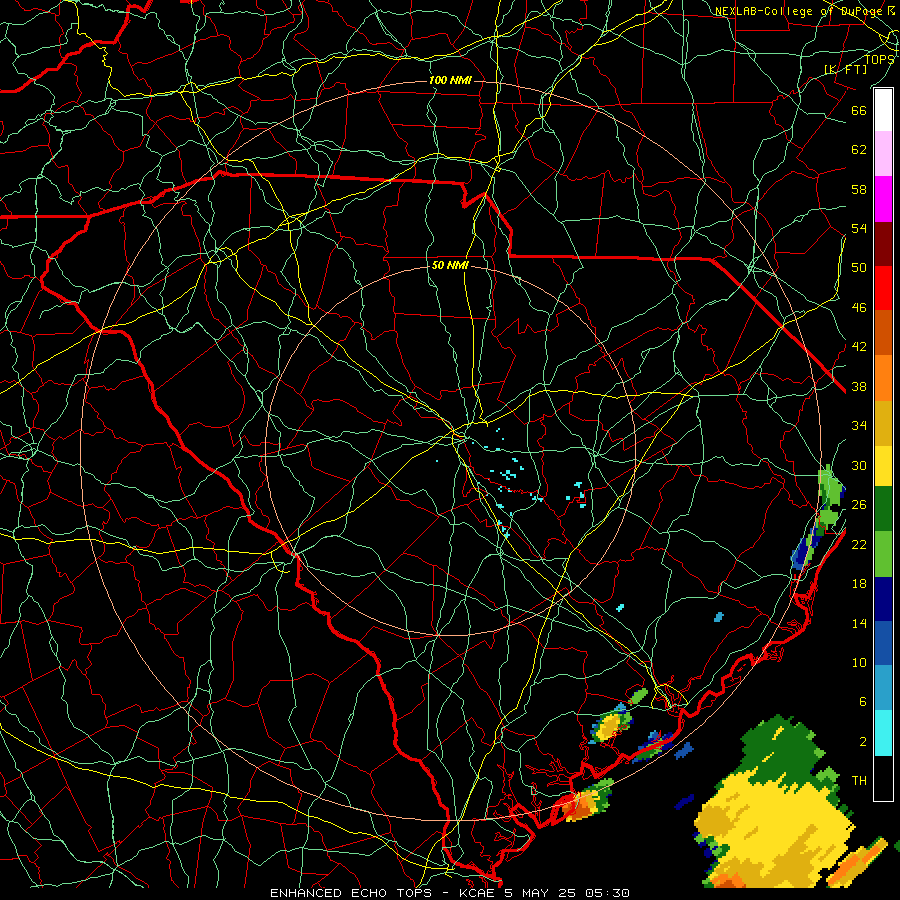Click the TOPS legend heading
The height and width of the screenshot is (900, 900).
click(x=879, y=59)
